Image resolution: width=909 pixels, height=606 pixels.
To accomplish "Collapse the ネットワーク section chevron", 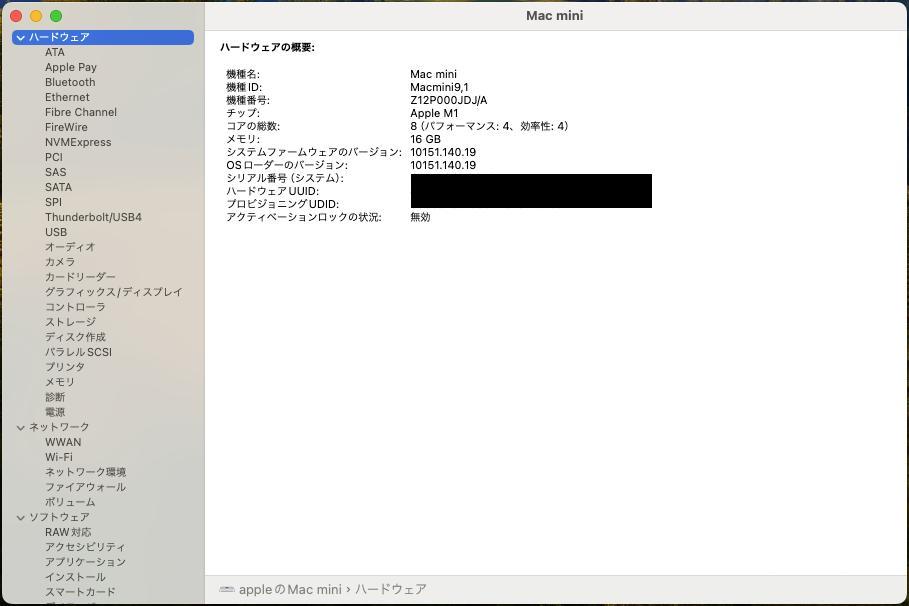I will click(21, 427).
